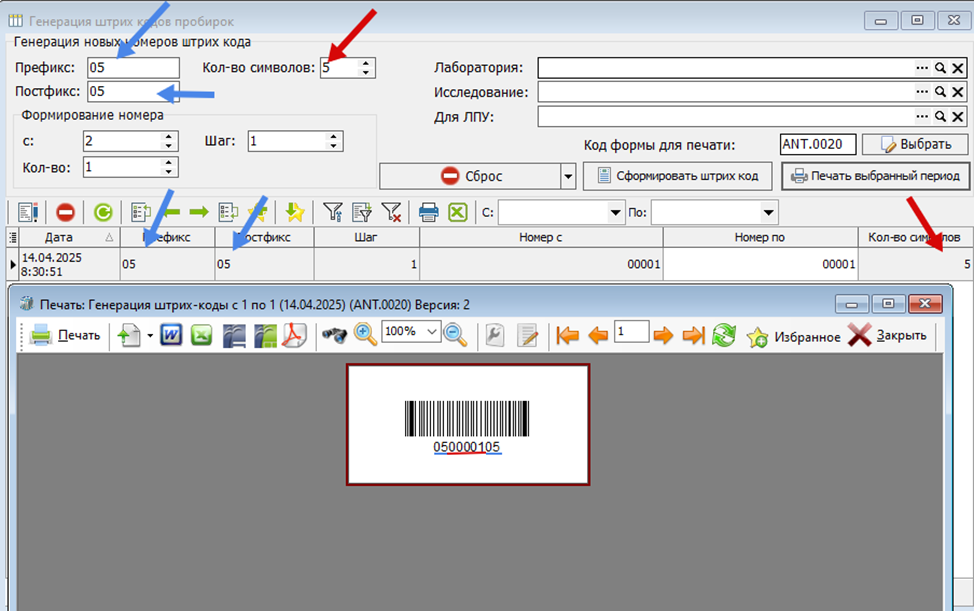Click the green book export icon in preview

coord(265,335)
